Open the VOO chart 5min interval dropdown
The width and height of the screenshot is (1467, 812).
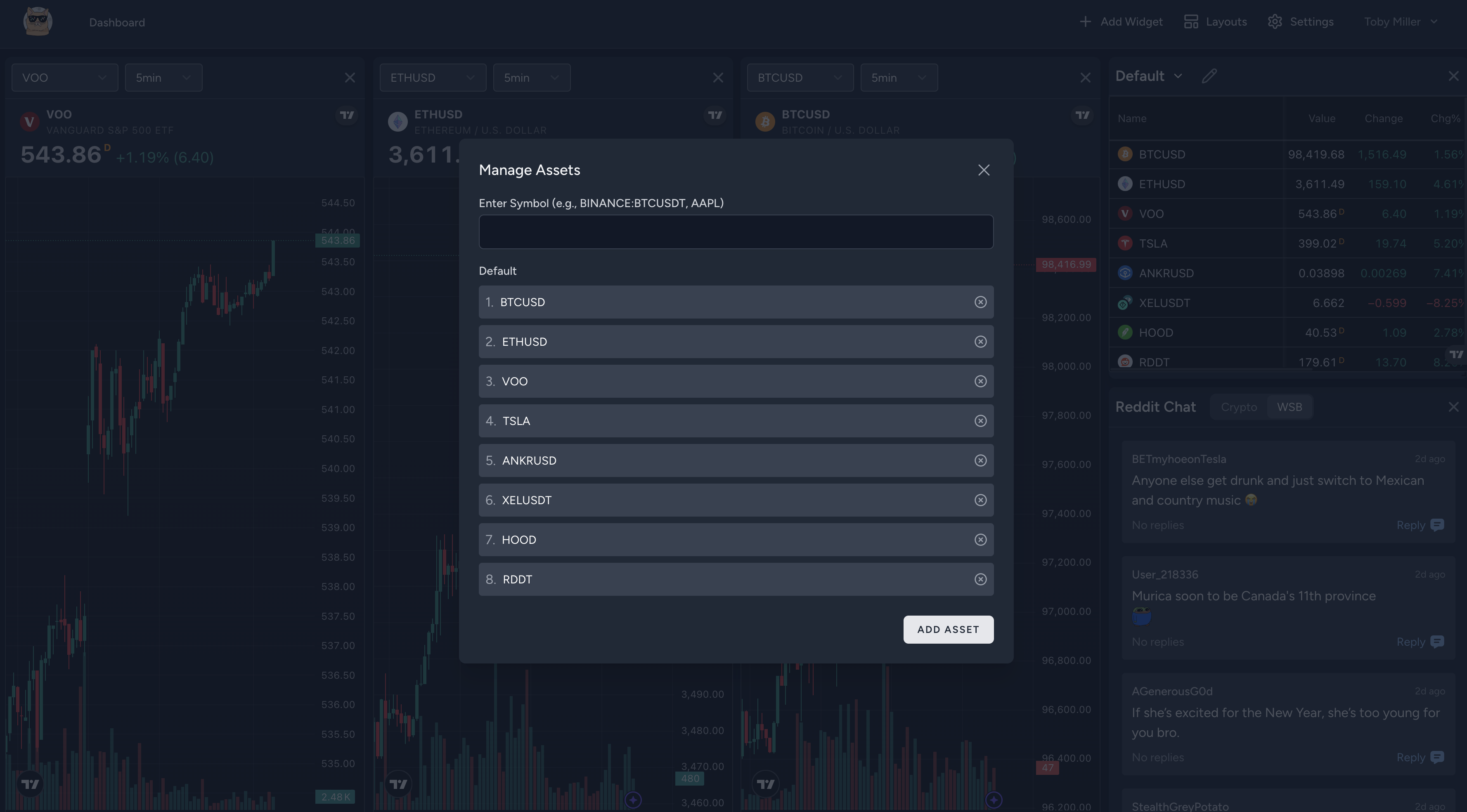pyautogui.click(x=163, y=78)
